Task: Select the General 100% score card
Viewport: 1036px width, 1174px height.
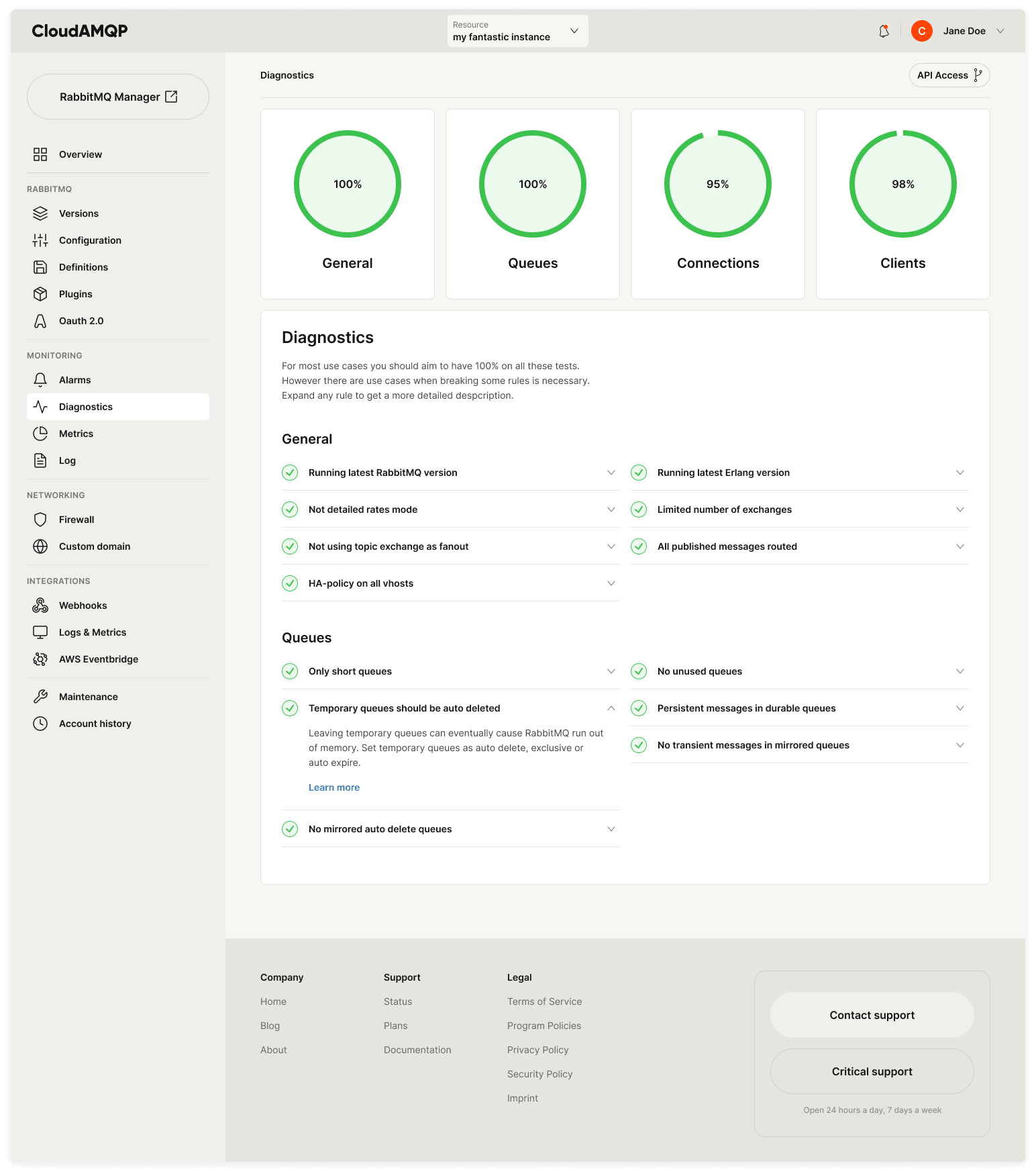Action: click(x=348, y=204)
